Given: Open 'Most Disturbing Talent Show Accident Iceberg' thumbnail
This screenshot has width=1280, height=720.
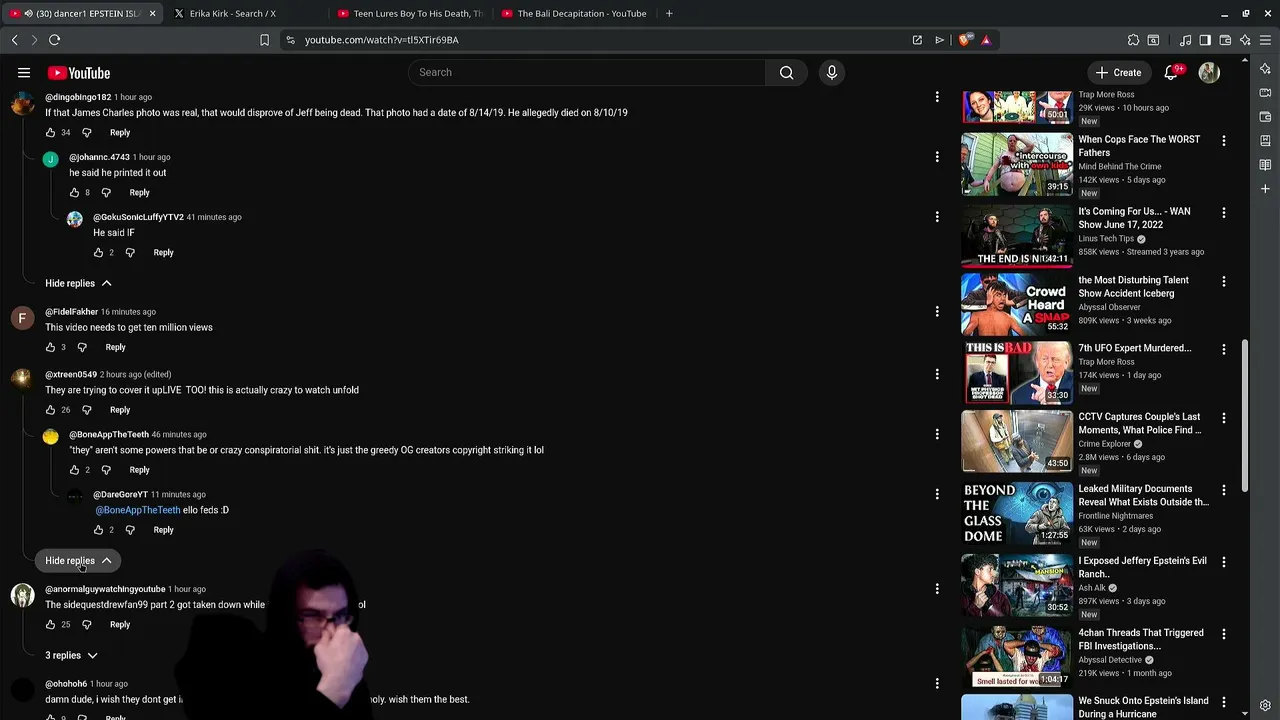Looking at the screenshot, I should point(1017,304).
